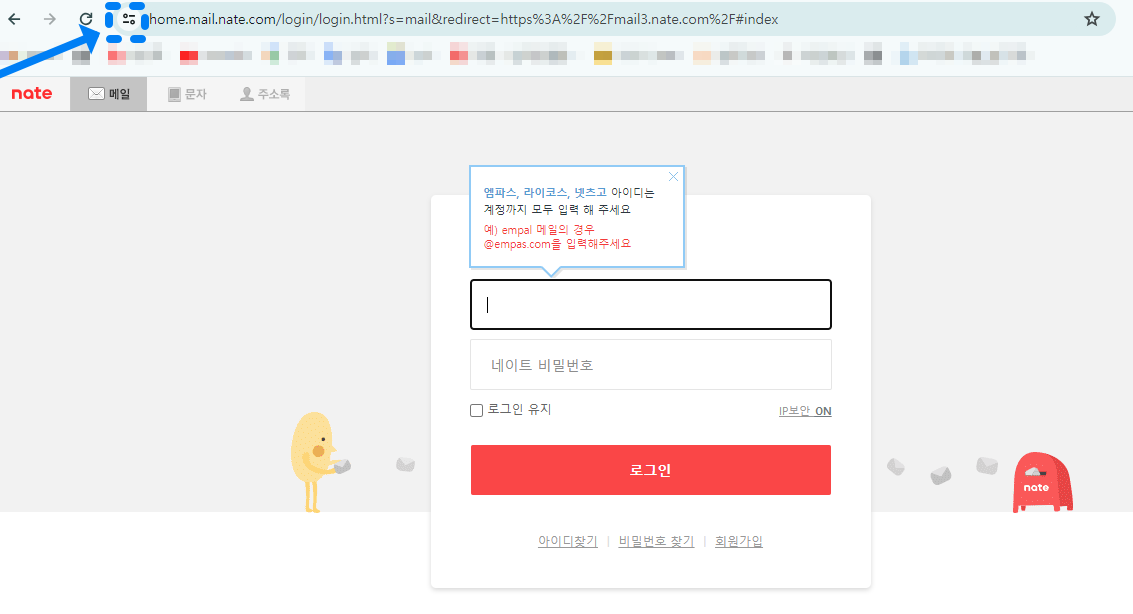Close the ID hint tooltip popup

[x=673, y=177]
